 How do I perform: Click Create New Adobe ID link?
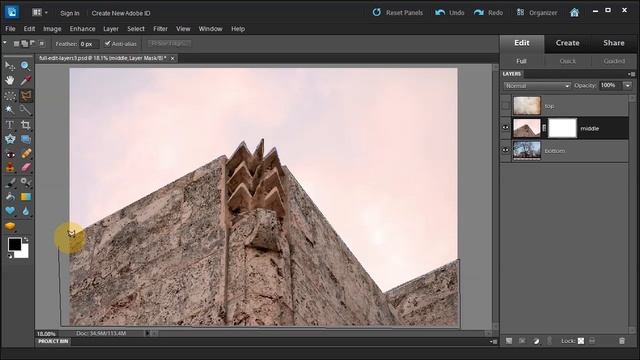click(x=121, y=13)
